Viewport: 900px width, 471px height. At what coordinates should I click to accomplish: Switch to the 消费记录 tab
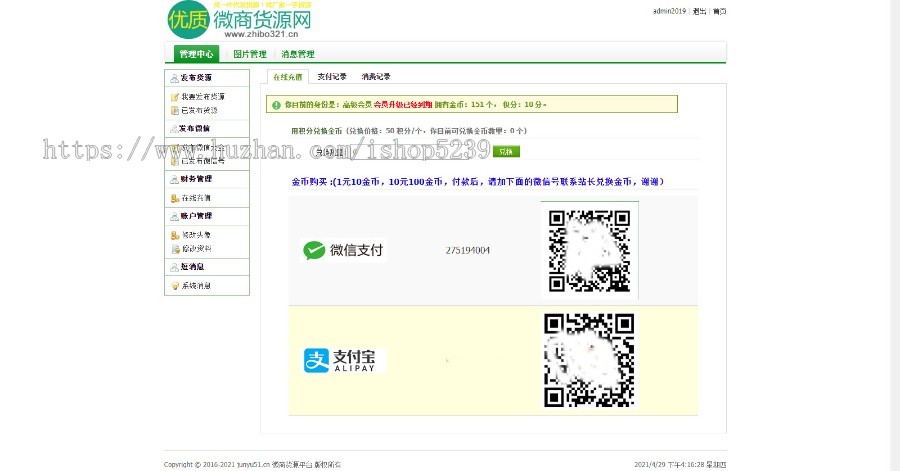tap(376, 76)
